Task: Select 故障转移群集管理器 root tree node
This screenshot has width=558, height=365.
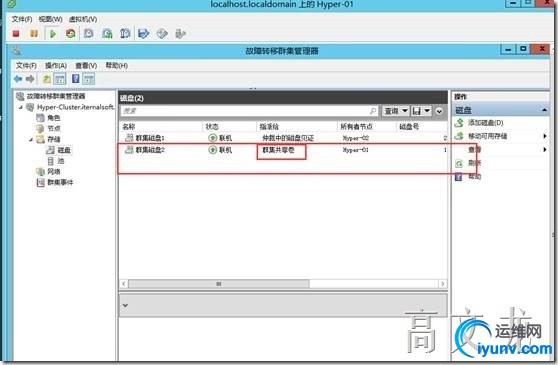Action: (x=56, y=96)
